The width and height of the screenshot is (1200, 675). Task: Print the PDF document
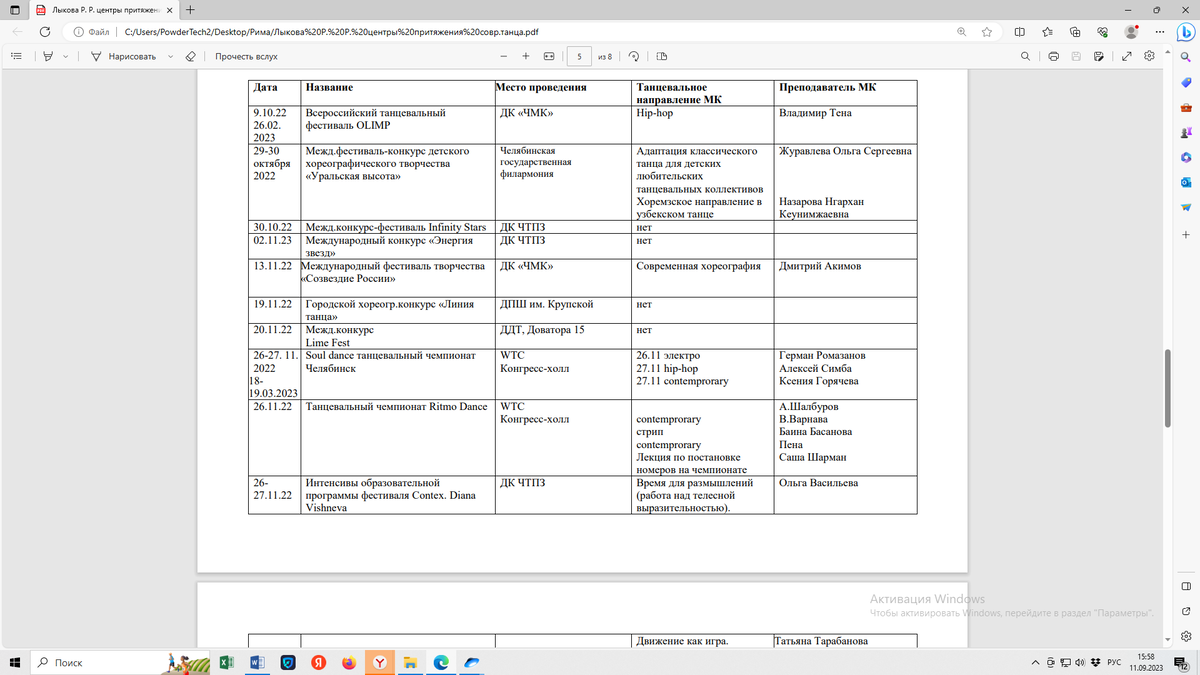coord(1053,56)
